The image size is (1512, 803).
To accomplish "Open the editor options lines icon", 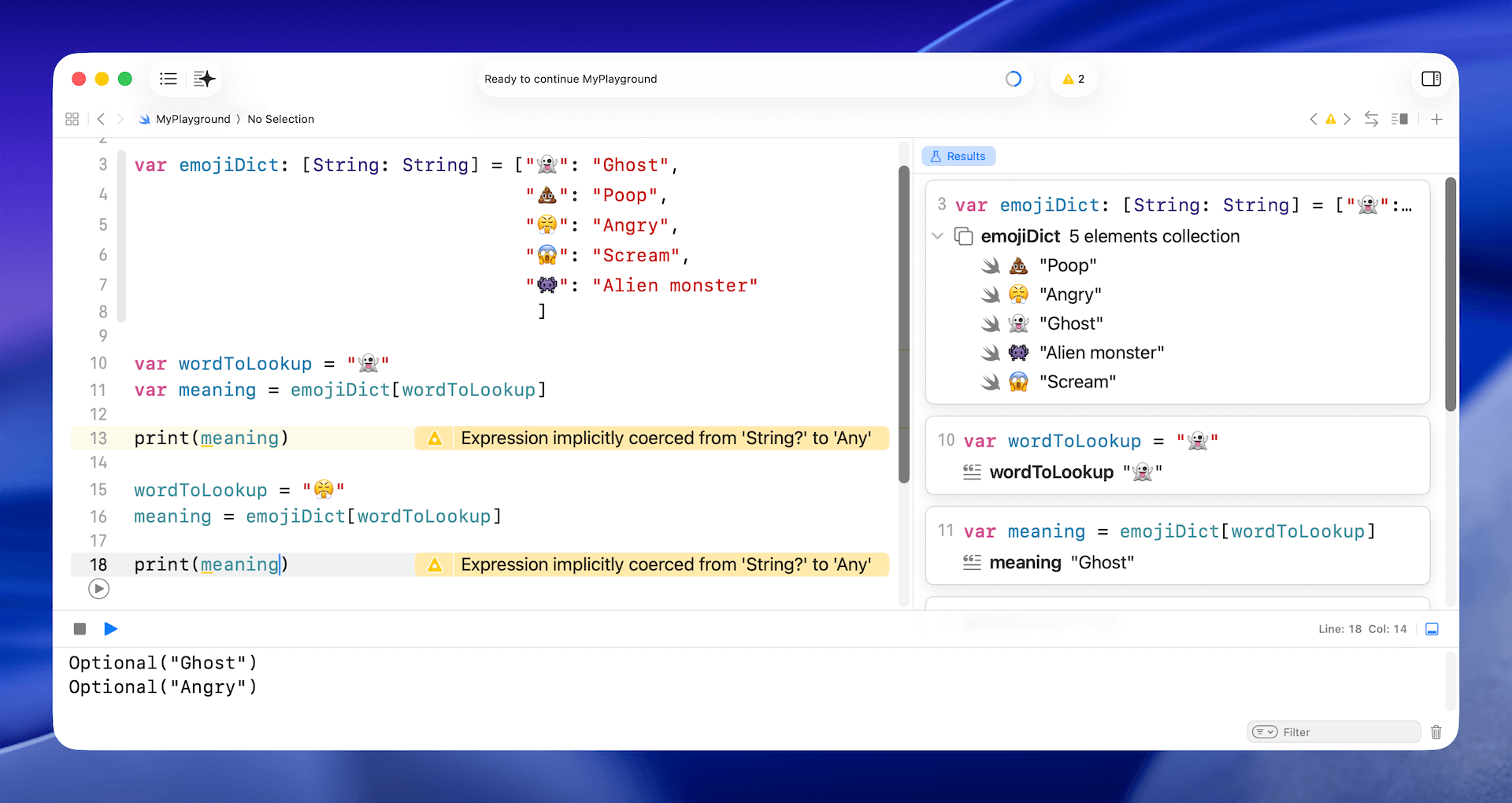I will pyautogui.click(x=1399, y=119).
